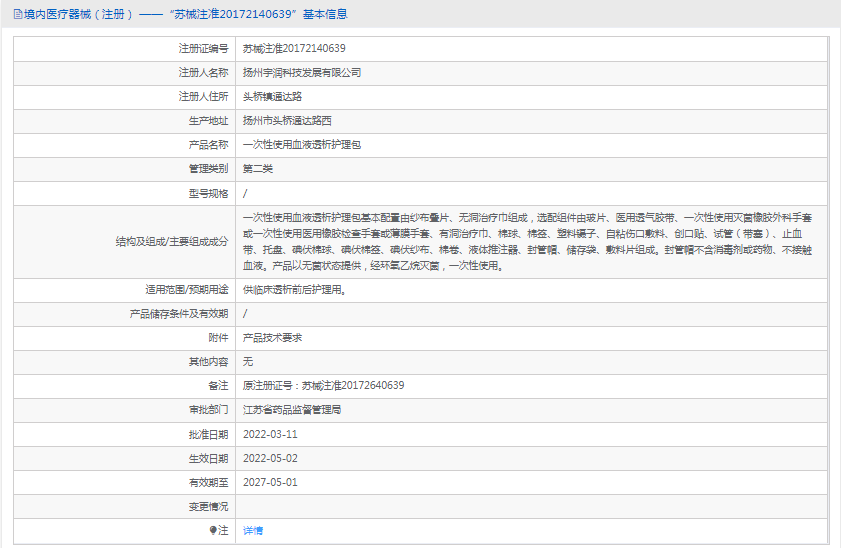Click the 产品储存条件及有效期 label

coord(179,314)
